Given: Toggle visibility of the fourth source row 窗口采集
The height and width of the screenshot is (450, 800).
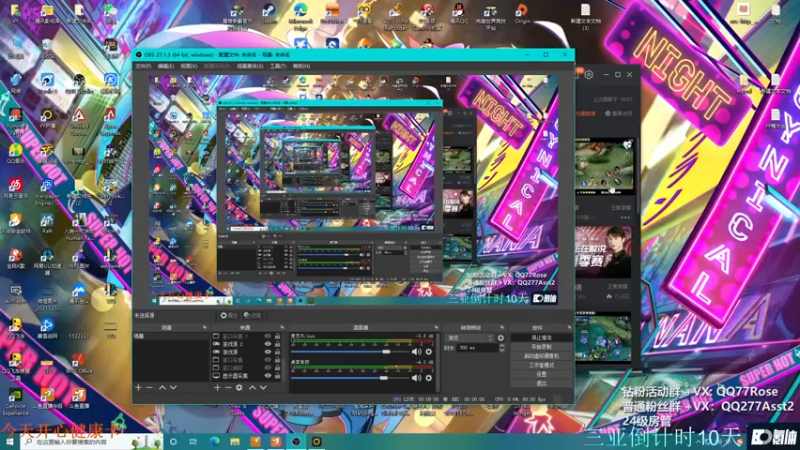Looking at the screenshot, I should [267, 360].
